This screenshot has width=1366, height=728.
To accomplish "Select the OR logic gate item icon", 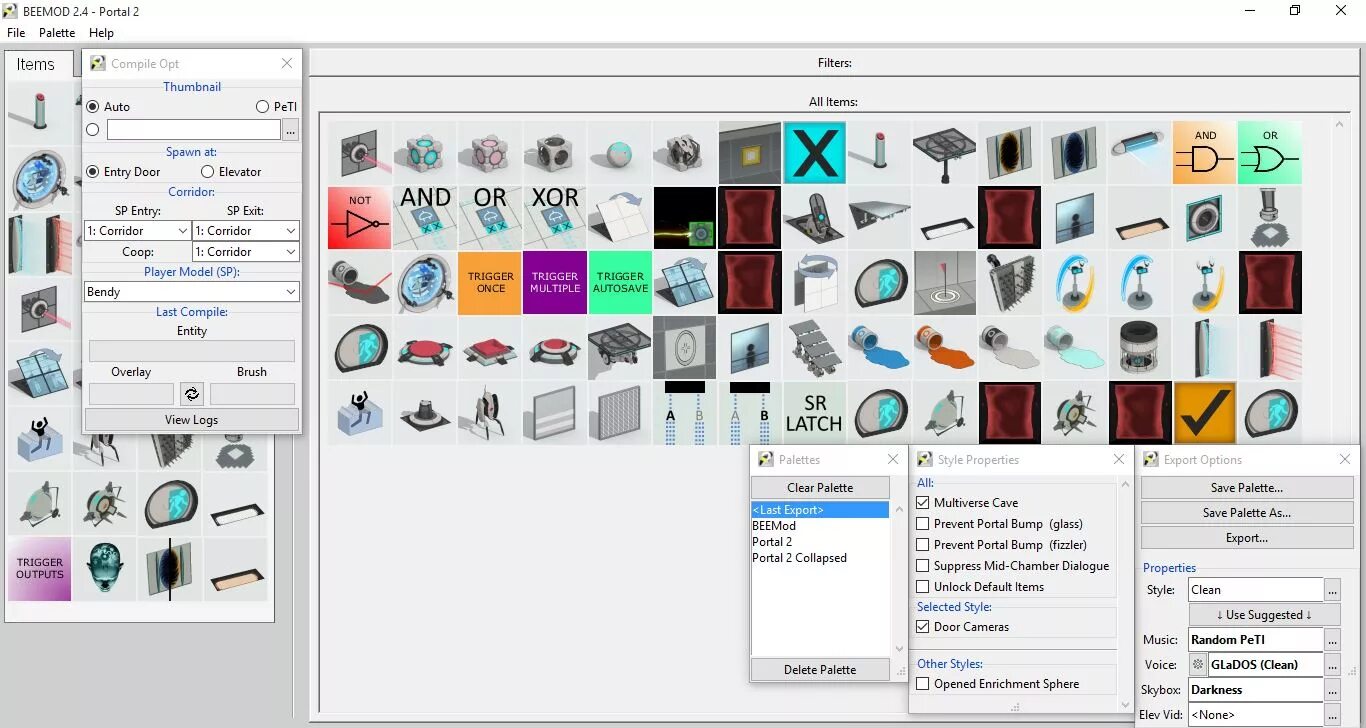I will [x=1269, y=153].
